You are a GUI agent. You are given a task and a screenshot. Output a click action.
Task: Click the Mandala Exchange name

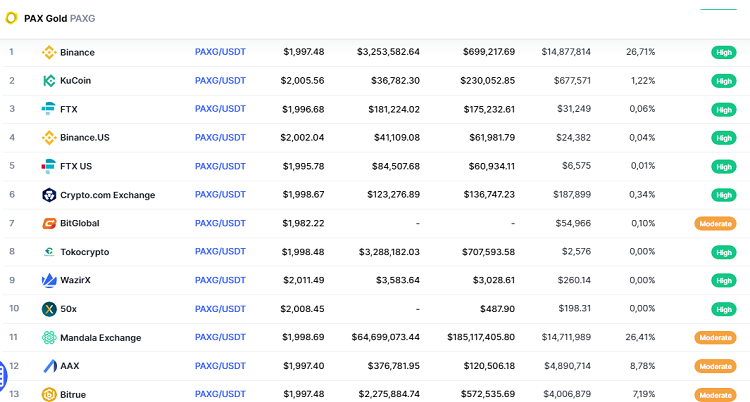click(100, 338)
